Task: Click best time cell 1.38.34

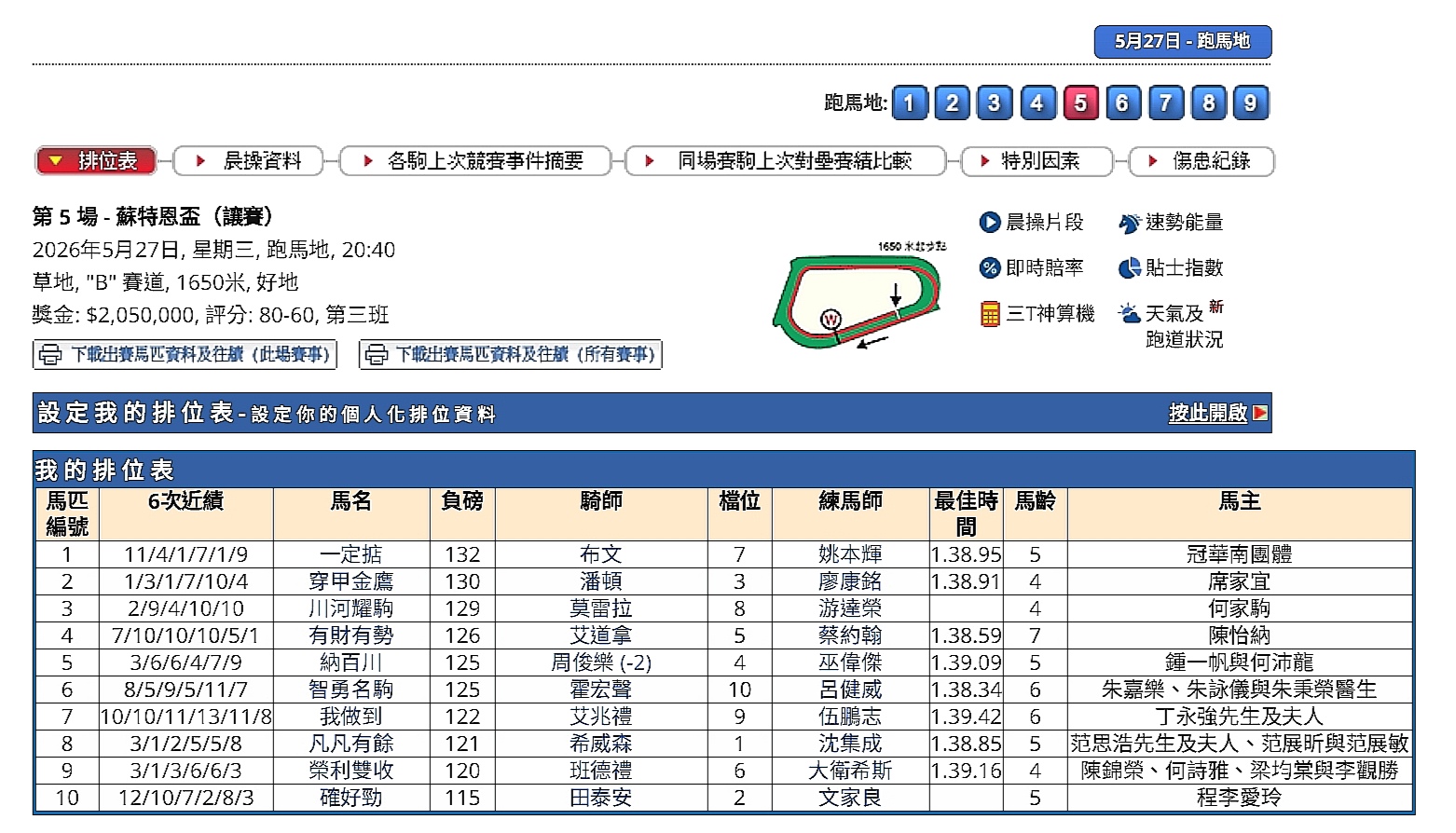Action: 966,690
